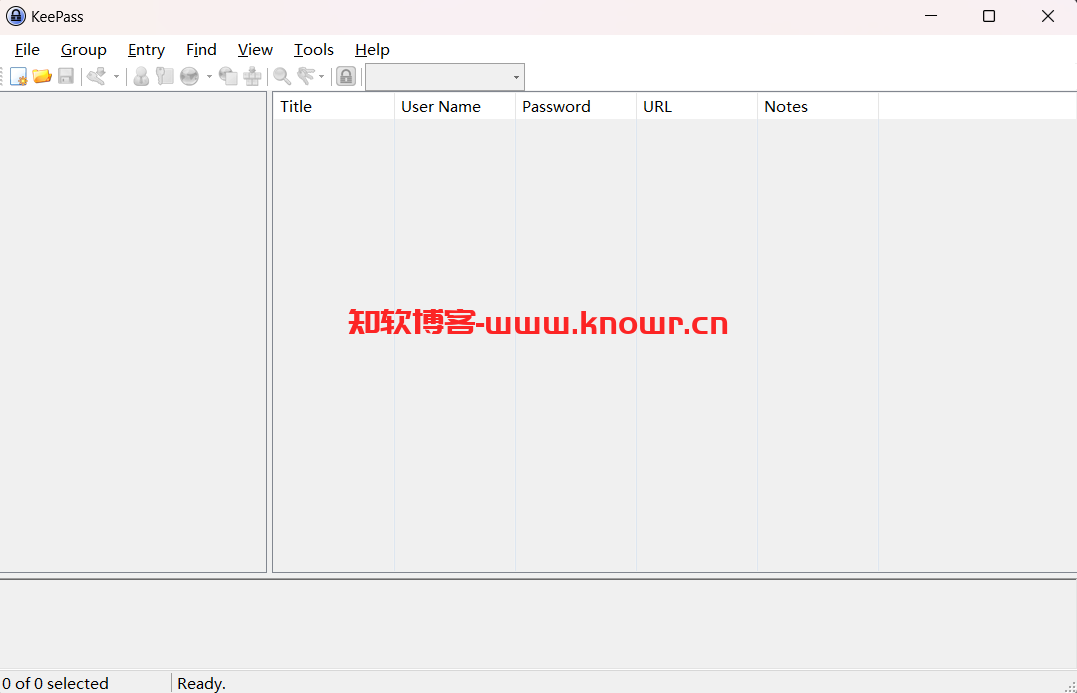Click the Show Entries keys icon
1077x693 pixels.
(x=306, y=76)
